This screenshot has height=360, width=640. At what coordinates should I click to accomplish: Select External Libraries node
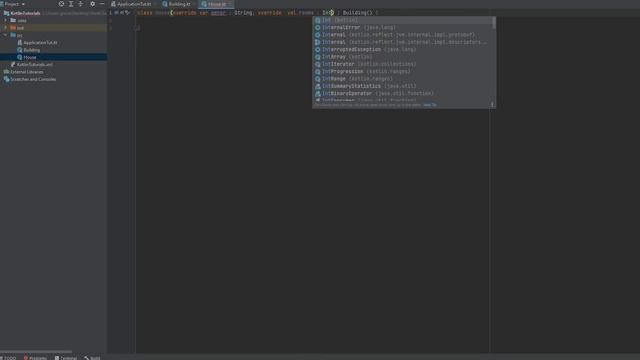[27, 72]
